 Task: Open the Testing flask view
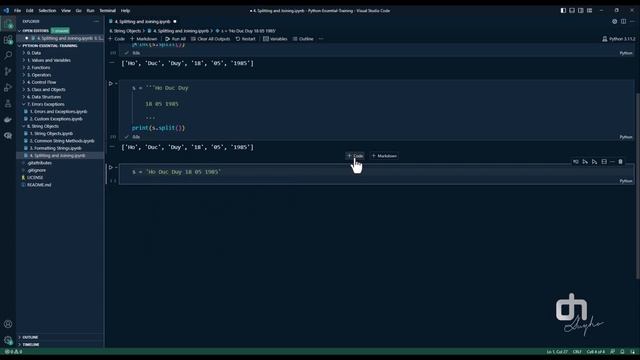(8, 104)
